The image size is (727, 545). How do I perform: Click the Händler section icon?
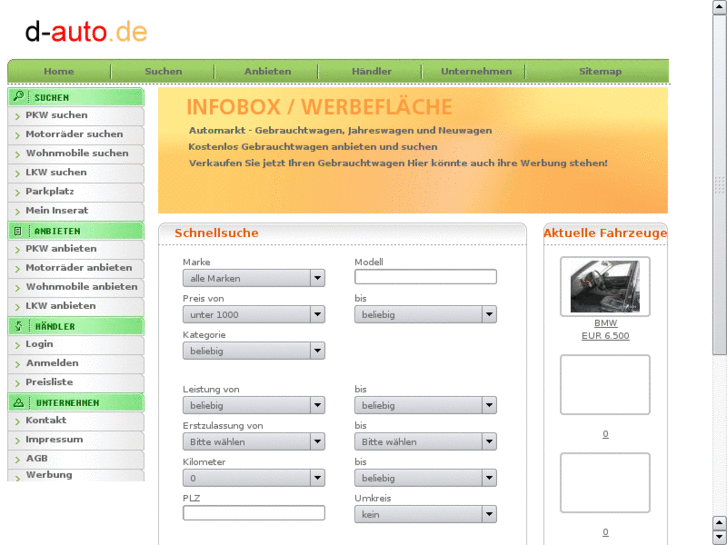click(19, 326)
